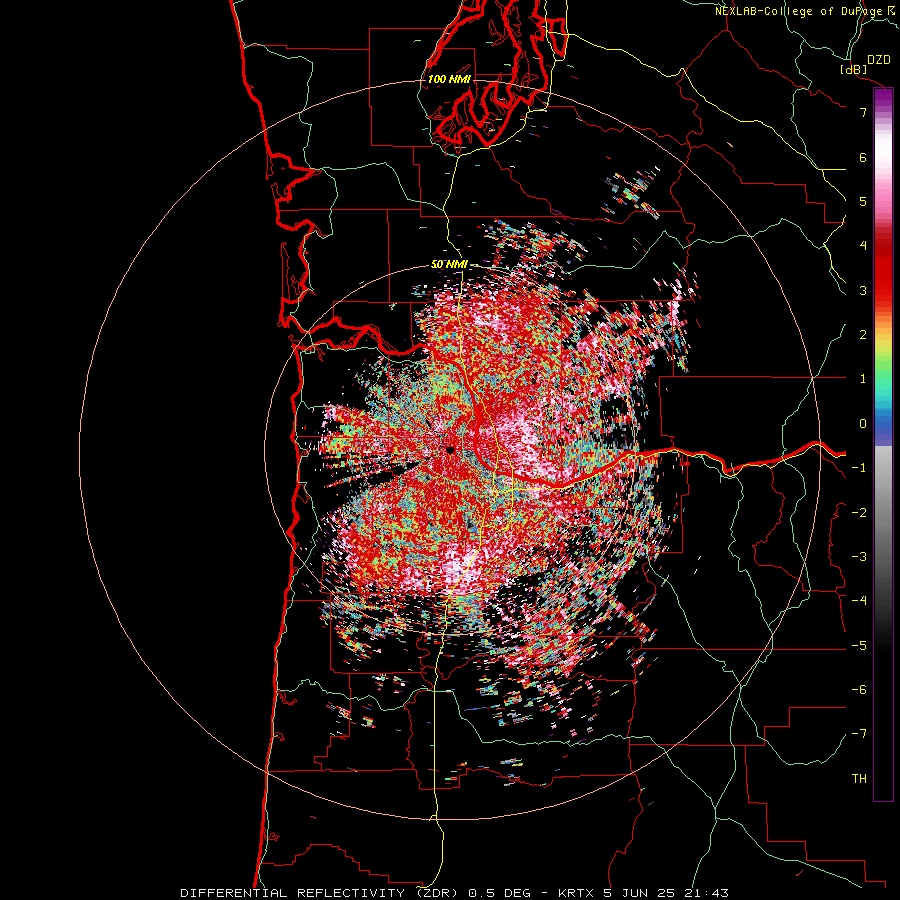The width and height of the screenshot is (900, 900).
Task: Click the 50 NMI range ring label
Action: click(449, 265)
